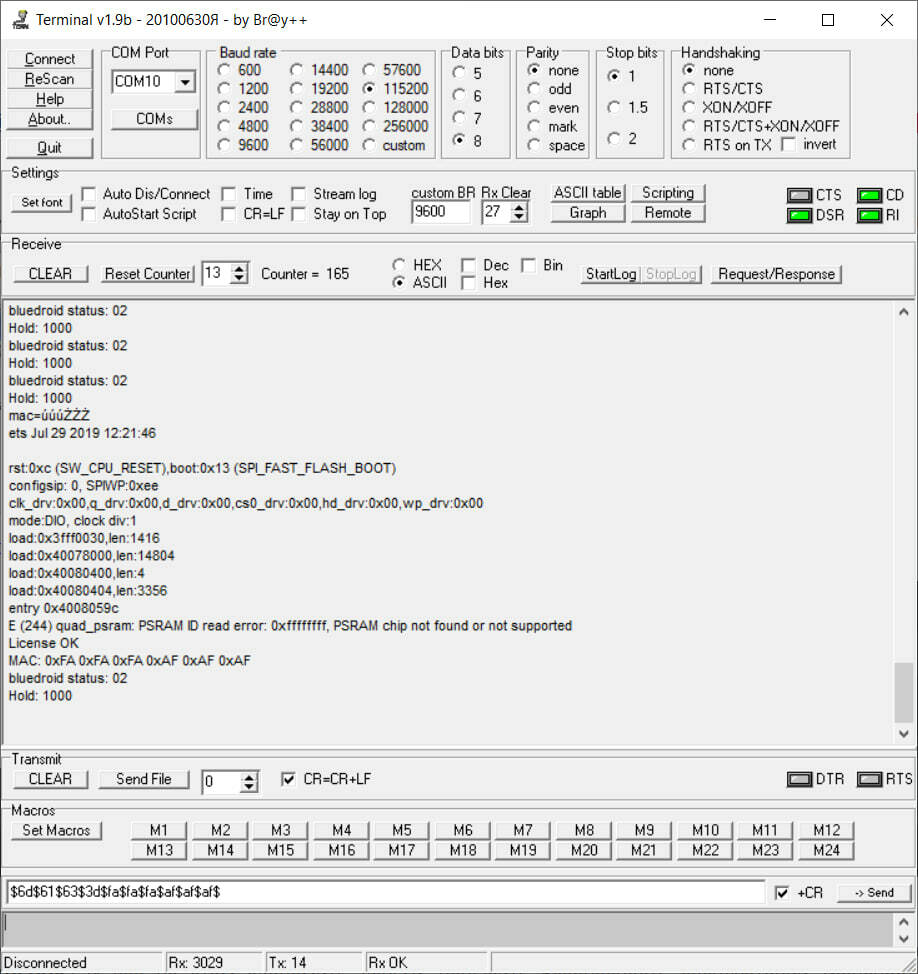Quit the terminal application

click(x=50, y=148)
